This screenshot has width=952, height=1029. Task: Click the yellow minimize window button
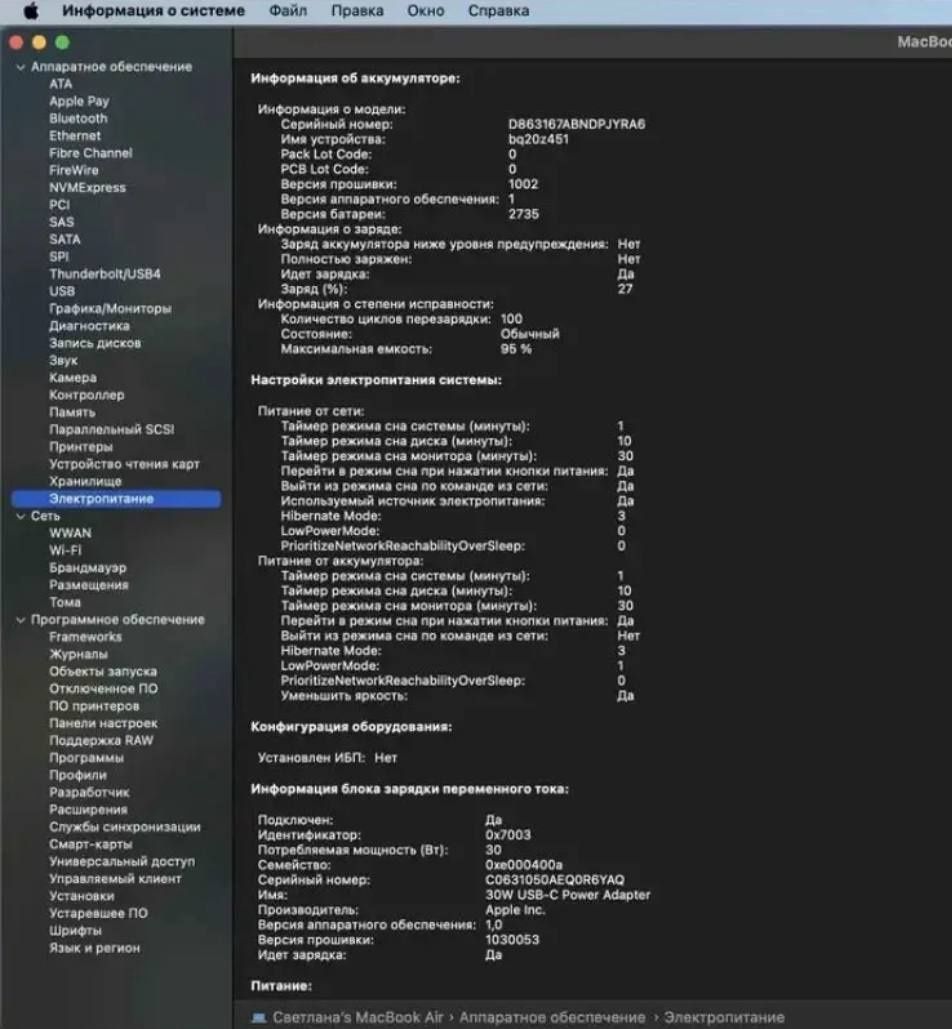tap(39, 43)
